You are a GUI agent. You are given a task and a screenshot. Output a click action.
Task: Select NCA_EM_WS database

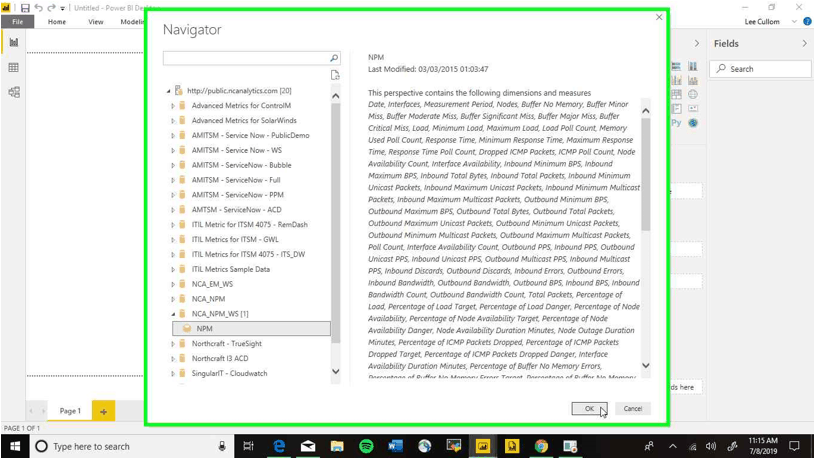click(212, 284)
